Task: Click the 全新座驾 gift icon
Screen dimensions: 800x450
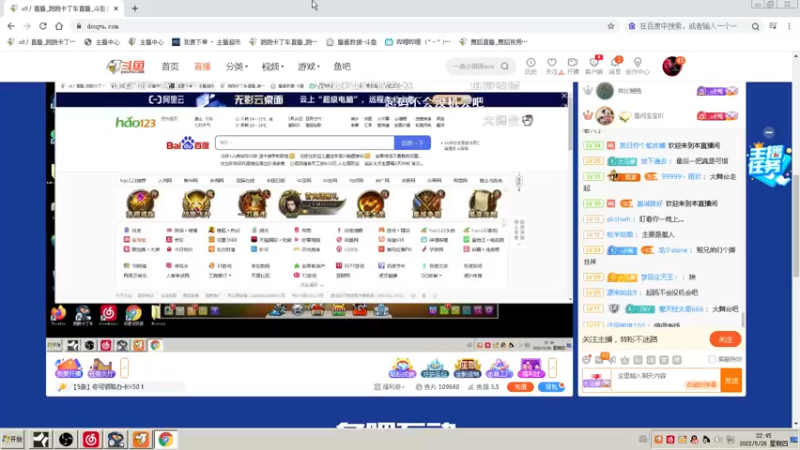Action: pyautogui.click(x=467, y=368)
